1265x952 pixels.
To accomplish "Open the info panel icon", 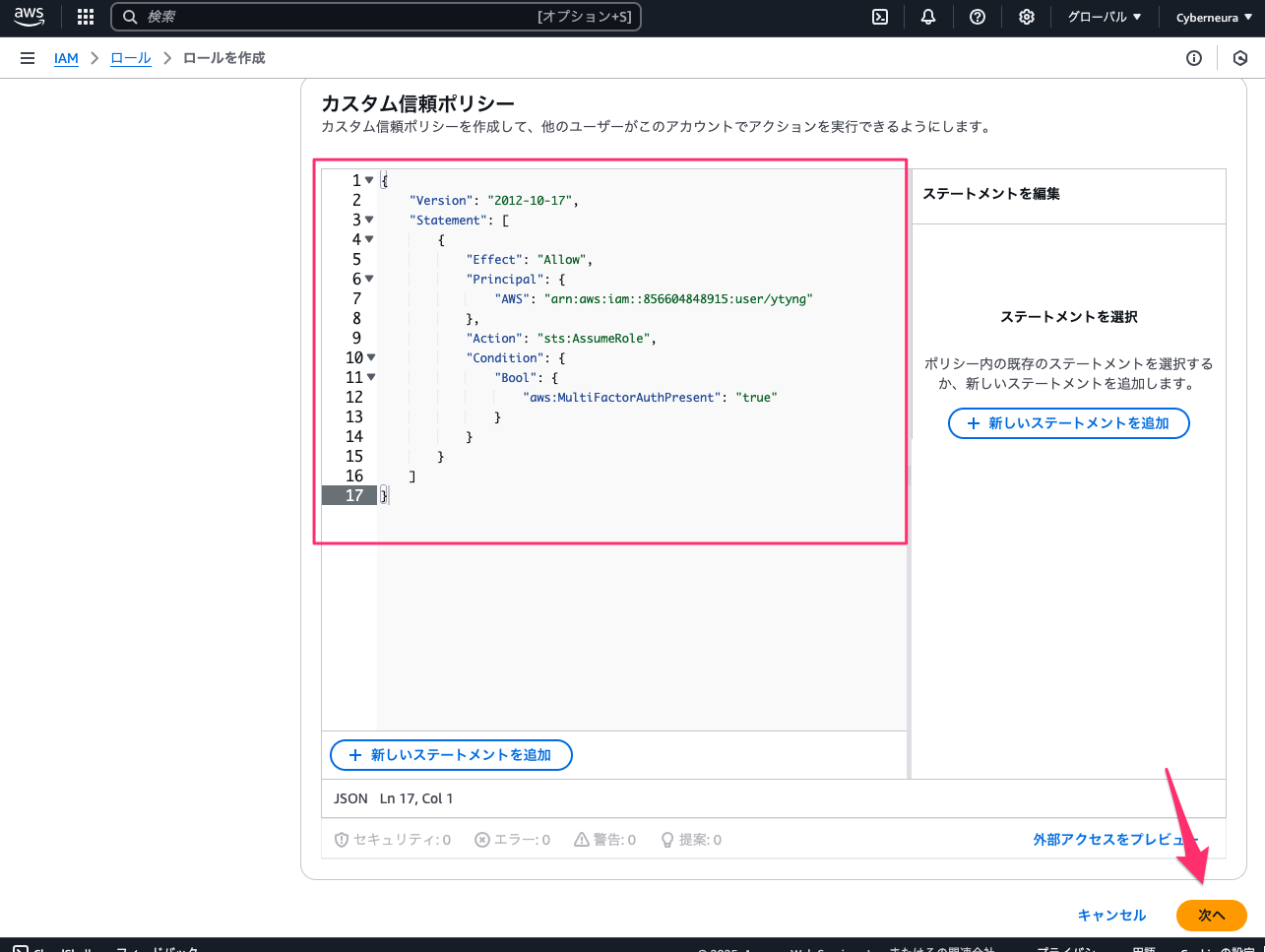I will [1194, 58].
